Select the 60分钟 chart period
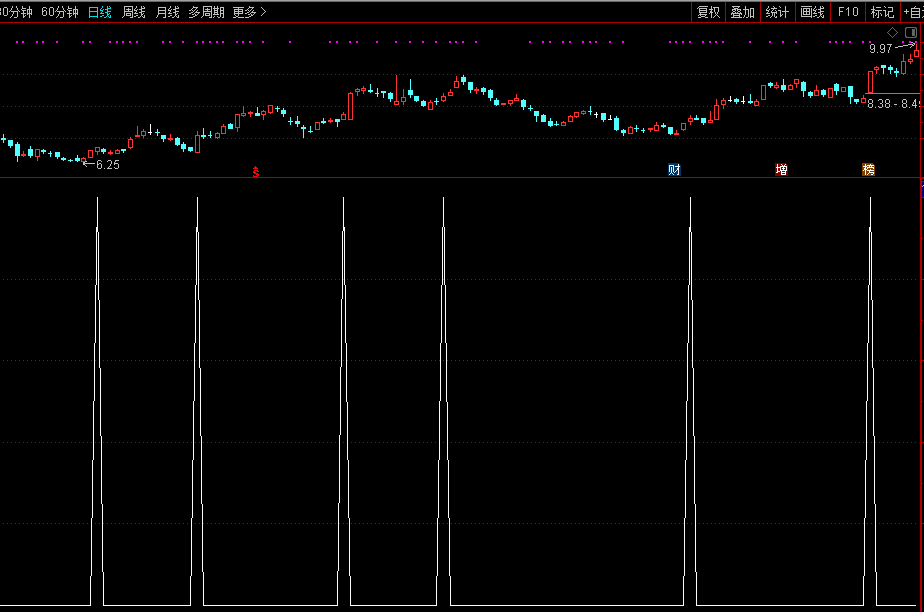This screenshot has height=612, width=924. click(60, 12)
